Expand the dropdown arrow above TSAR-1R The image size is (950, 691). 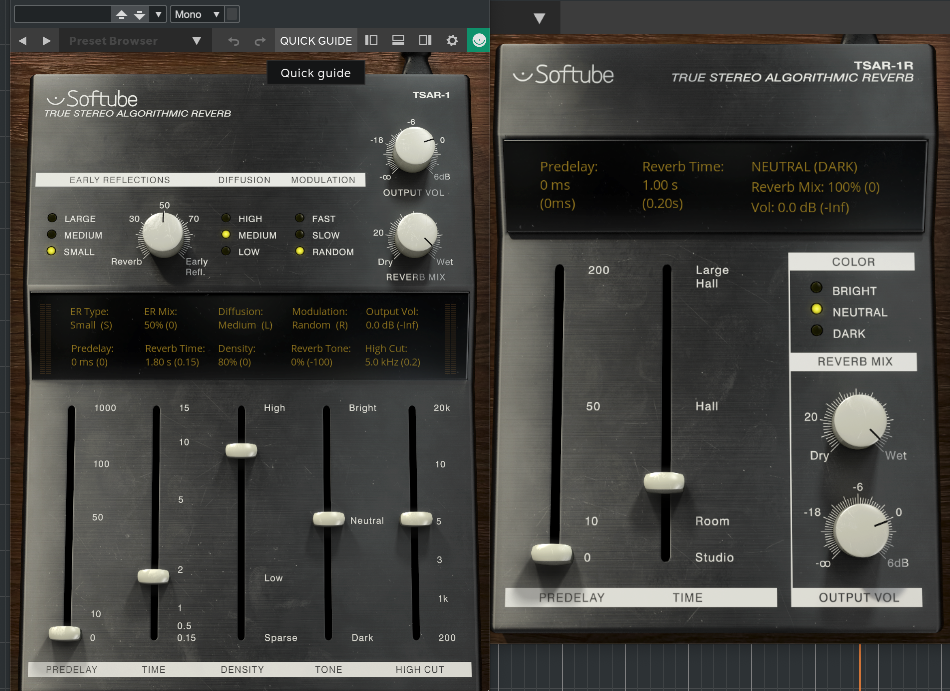pos(540,18)
